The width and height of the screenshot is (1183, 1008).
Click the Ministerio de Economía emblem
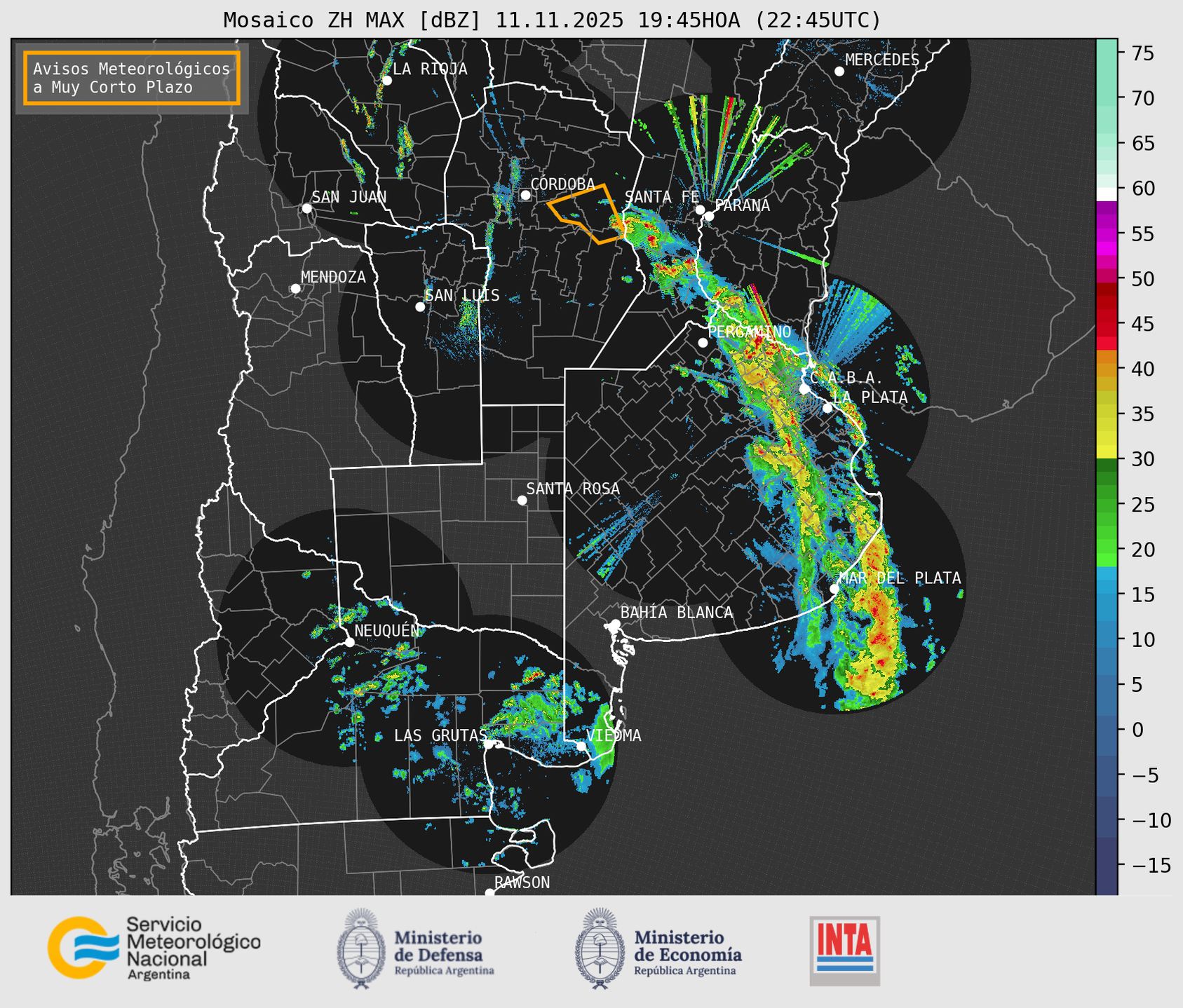[600, 948]
